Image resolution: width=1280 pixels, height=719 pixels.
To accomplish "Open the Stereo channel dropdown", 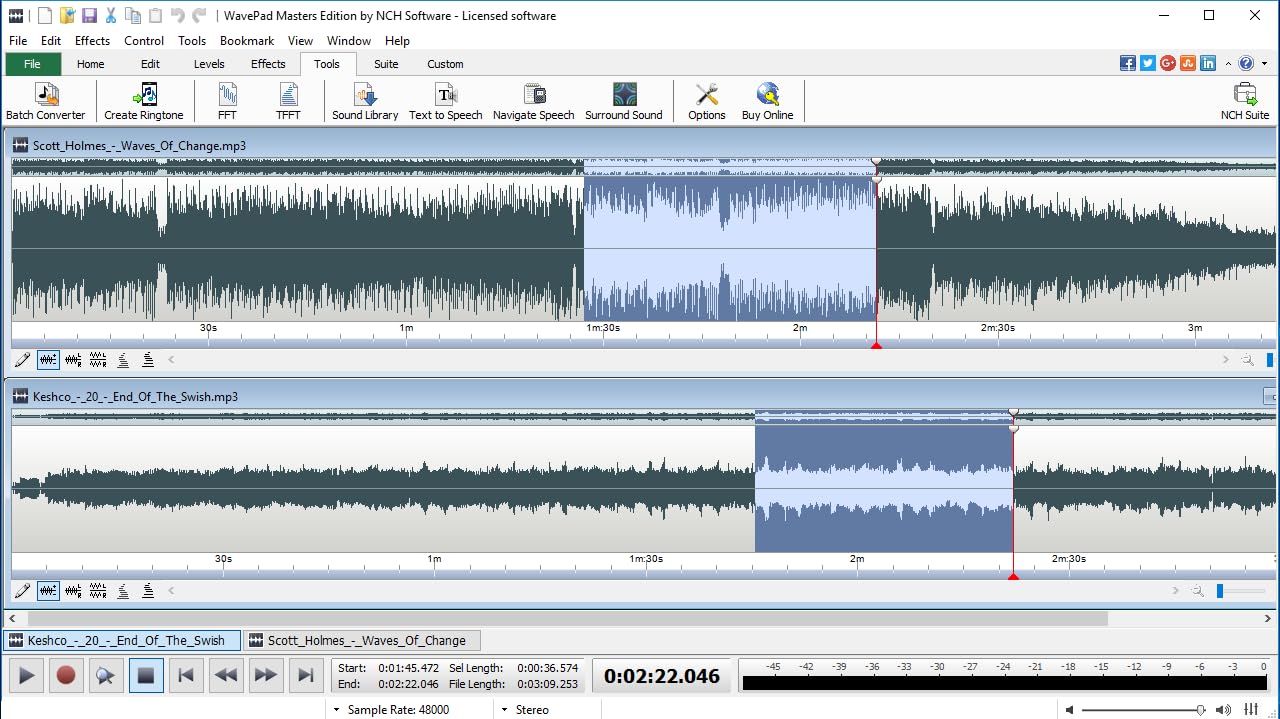I will (x=508, y=710).
